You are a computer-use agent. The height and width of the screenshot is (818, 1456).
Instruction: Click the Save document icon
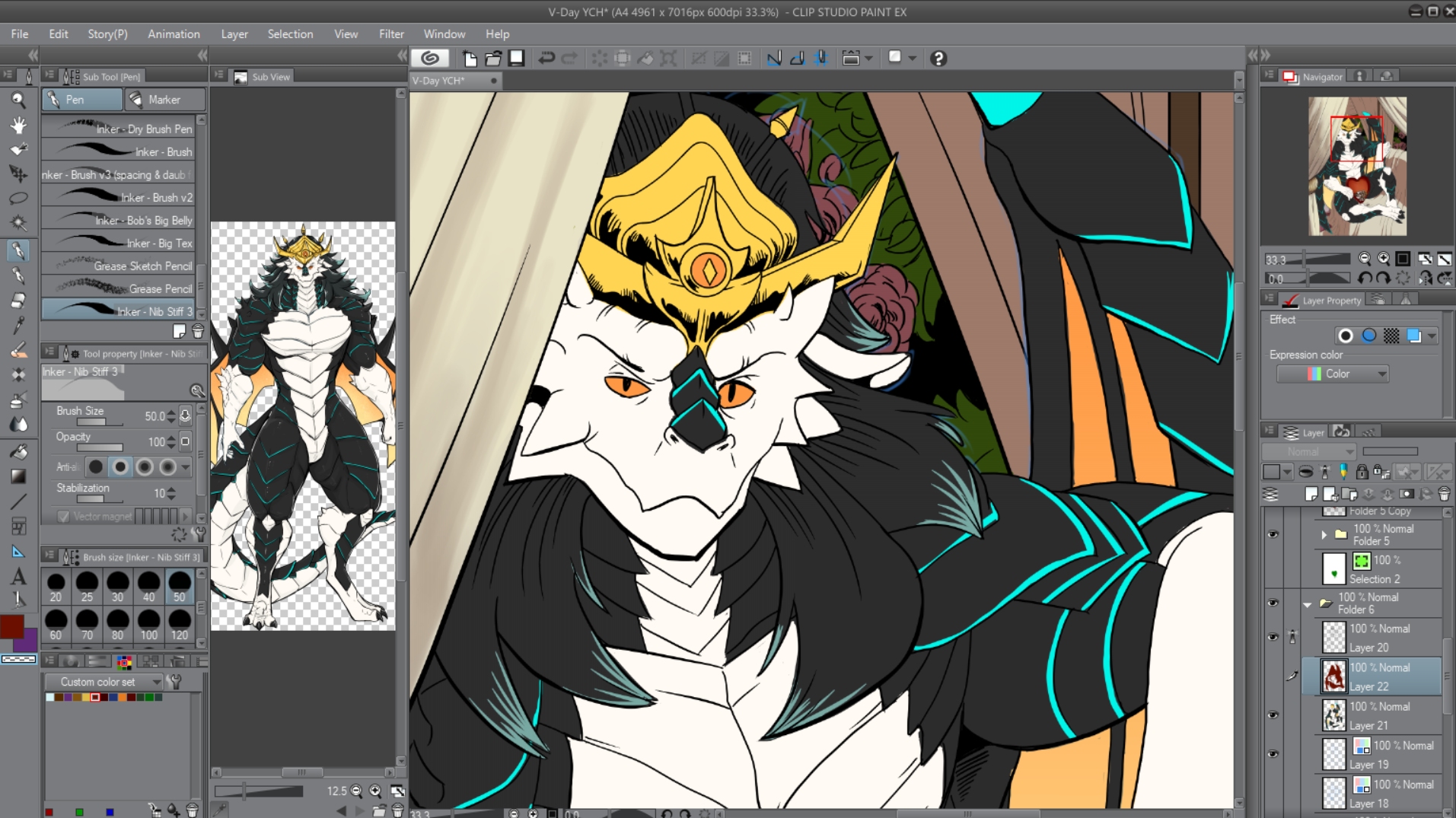pos(517,58)
